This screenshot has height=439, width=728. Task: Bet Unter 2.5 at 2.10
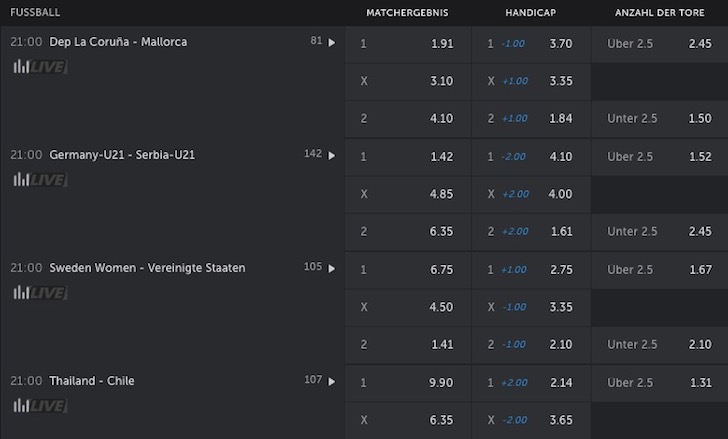(660, 345)
